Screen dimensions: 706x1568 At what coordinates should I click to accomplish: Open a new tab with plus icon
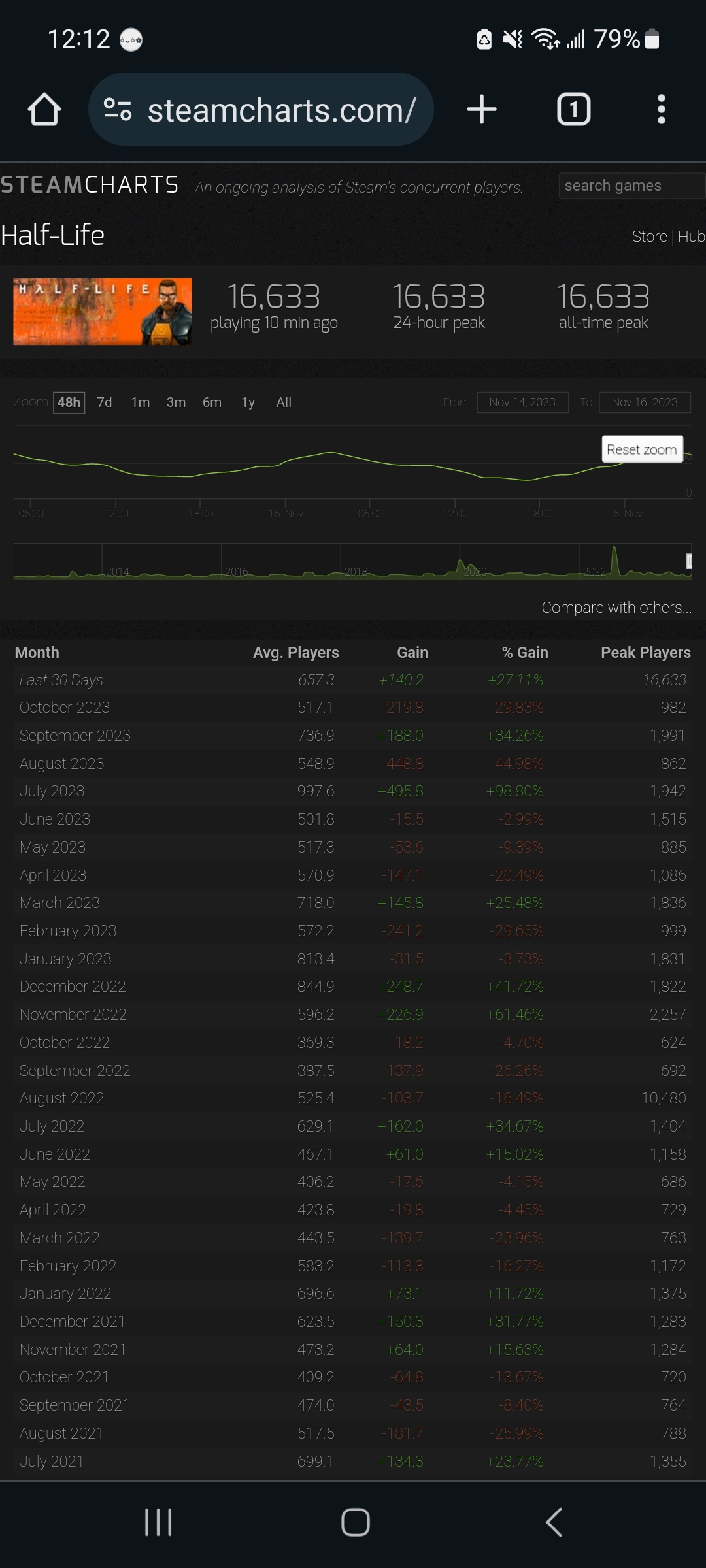482,109
